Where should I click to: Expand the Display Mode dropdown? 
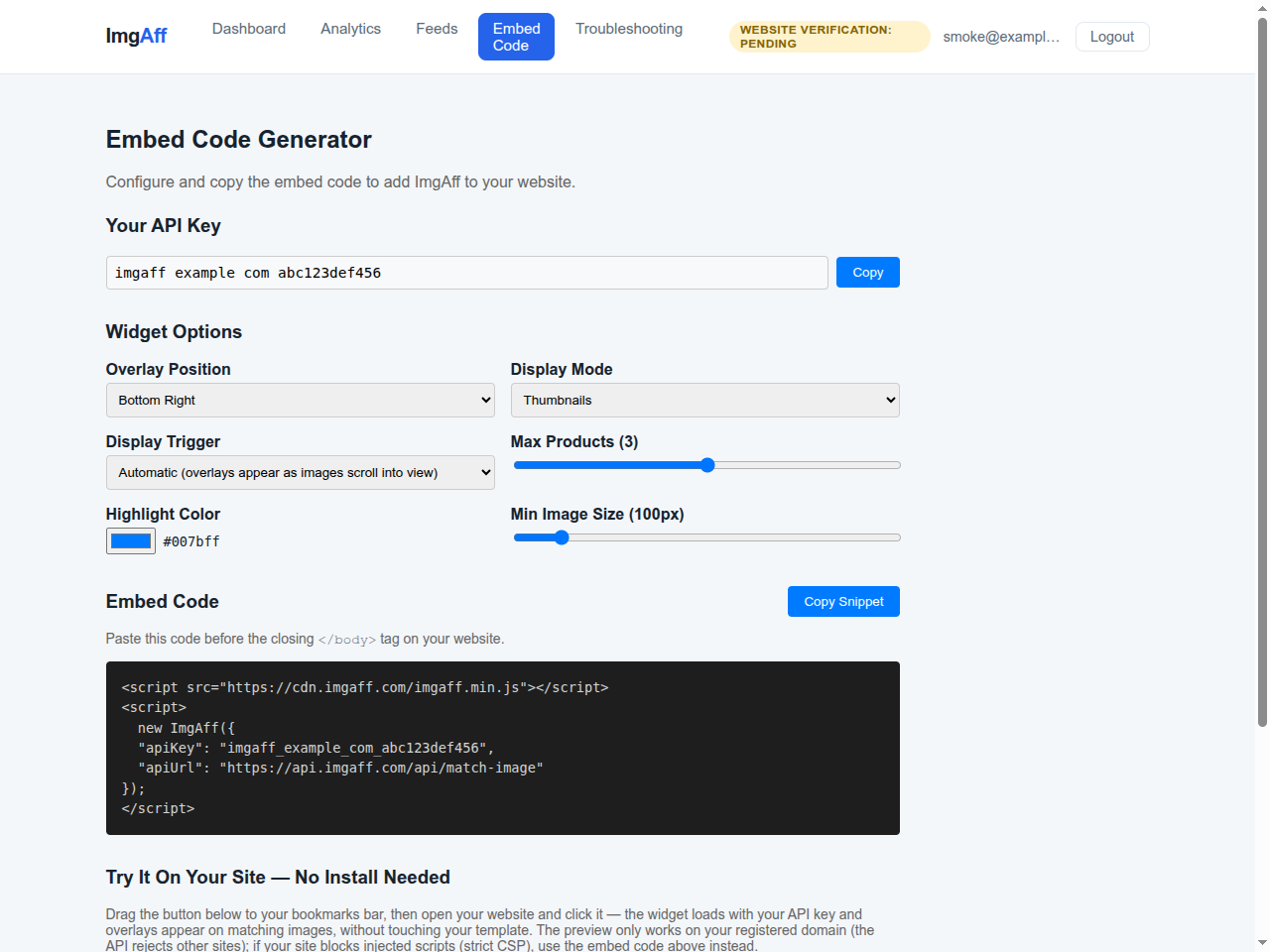click(705, 400)
